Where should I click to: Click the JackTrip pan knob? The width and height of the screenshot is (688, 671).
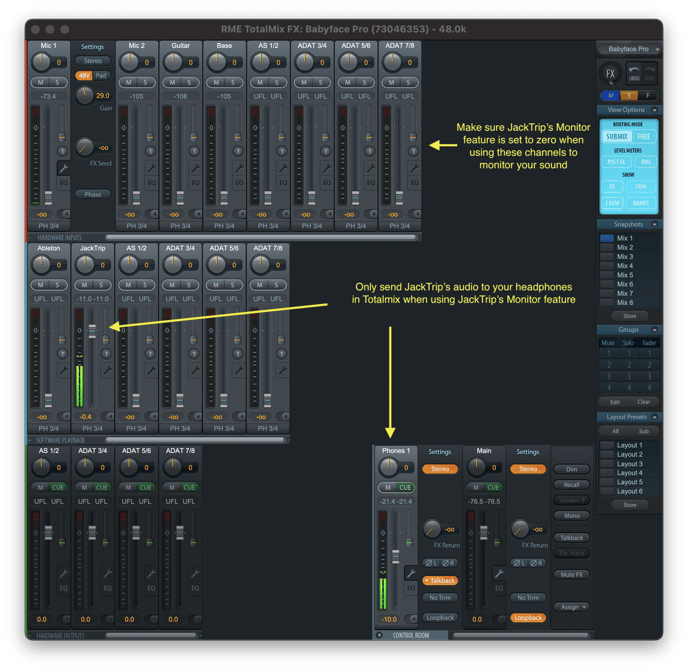click(85, 264)
